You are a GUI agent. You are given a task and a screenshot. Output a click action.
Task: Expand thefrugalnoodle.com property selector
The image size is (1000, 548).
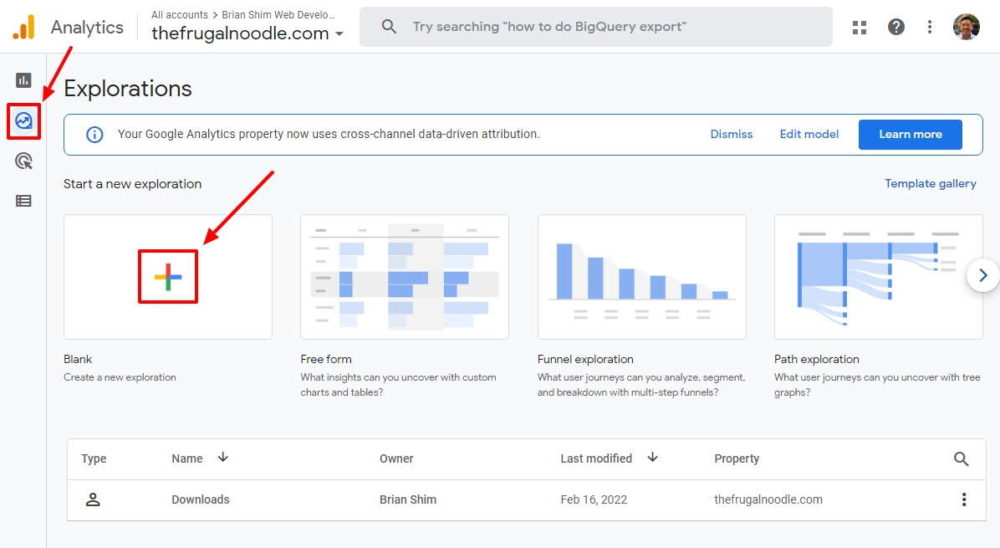click(247, 33)
